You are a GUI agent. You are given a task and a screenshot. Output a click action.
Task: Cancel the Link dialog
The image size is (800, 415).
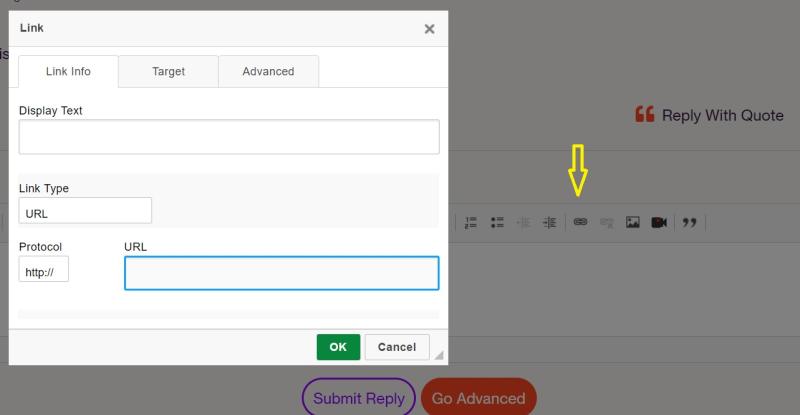point(397,347)
